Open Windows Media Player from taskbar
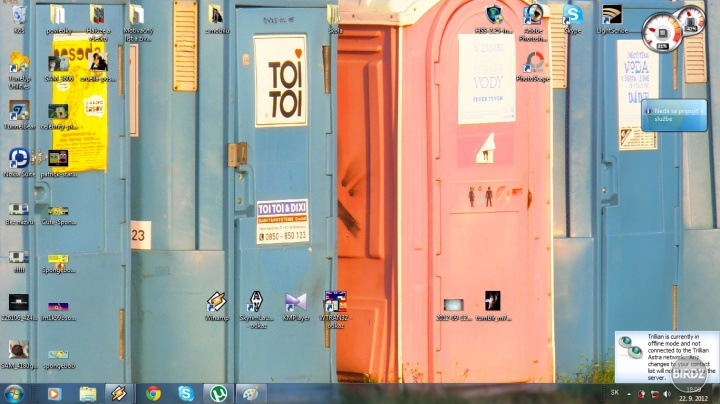720x404 pixels. (54, 394)
